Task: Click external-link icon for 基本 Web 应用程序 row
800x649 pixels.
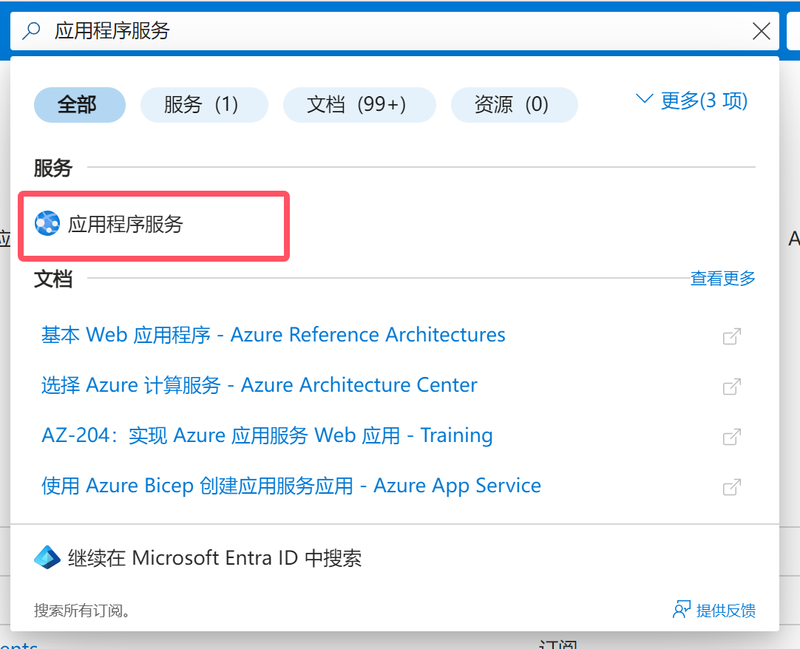Action: 732,336
